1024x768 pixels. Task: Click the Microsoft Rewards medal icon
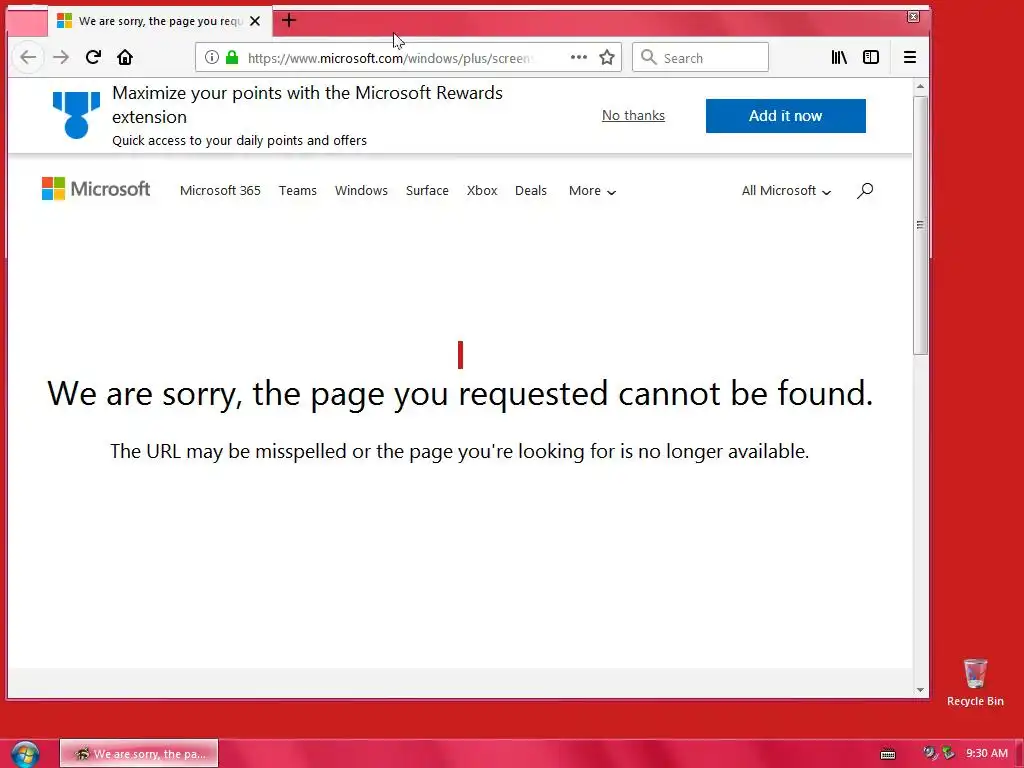click(x=76, y=115)
